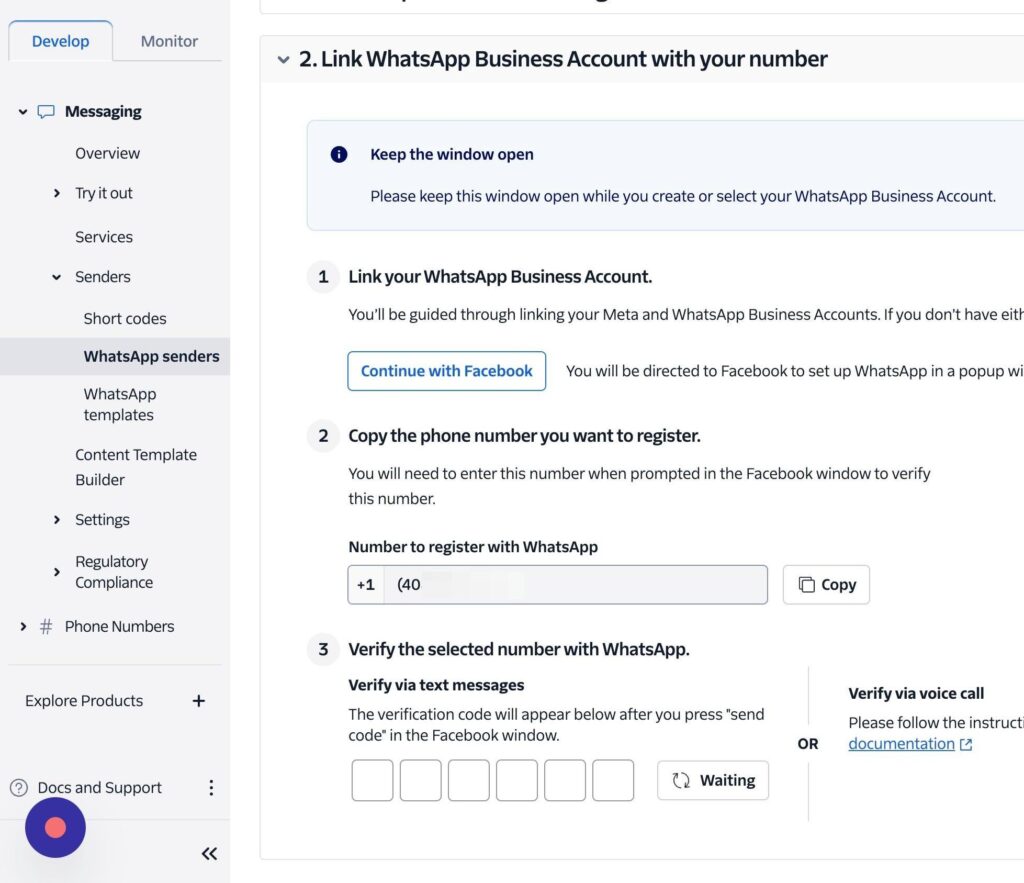Collapse the sidebar with the double chevron
Screen dimensions: 1024x883
click(209, 853)
